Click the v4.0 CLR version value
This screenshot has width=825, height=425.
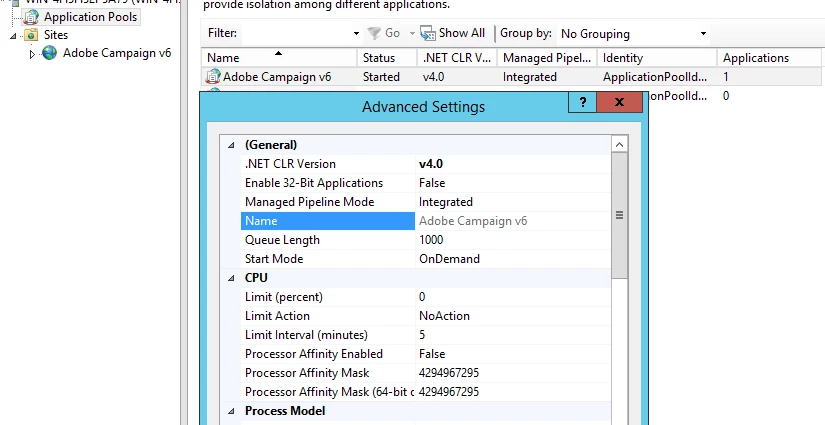pos(431,164)
